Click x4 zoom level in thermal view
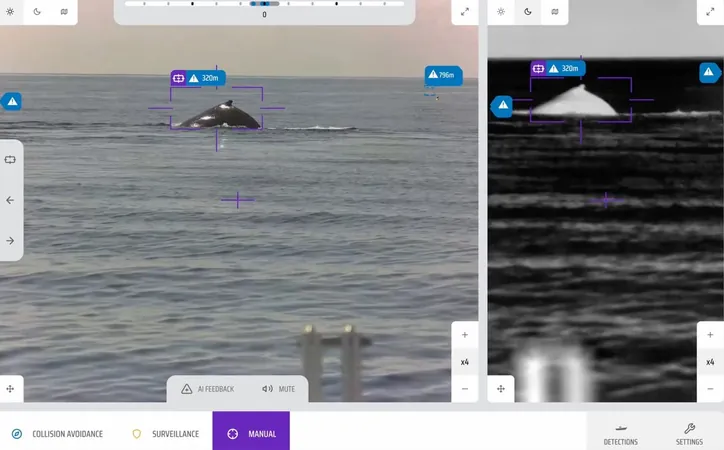 pyautogui.click(x=710, y=362)
